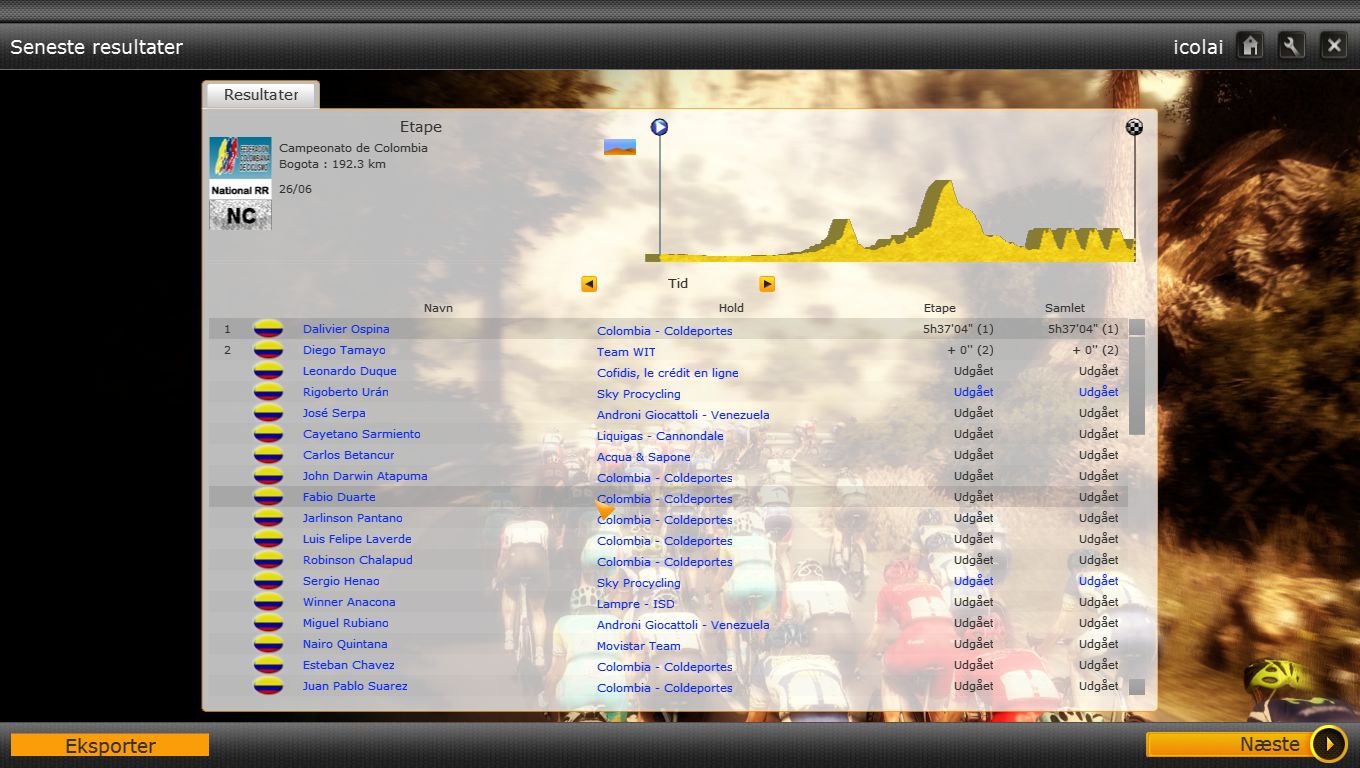Sort by the Navn column header

pos(438,308)
